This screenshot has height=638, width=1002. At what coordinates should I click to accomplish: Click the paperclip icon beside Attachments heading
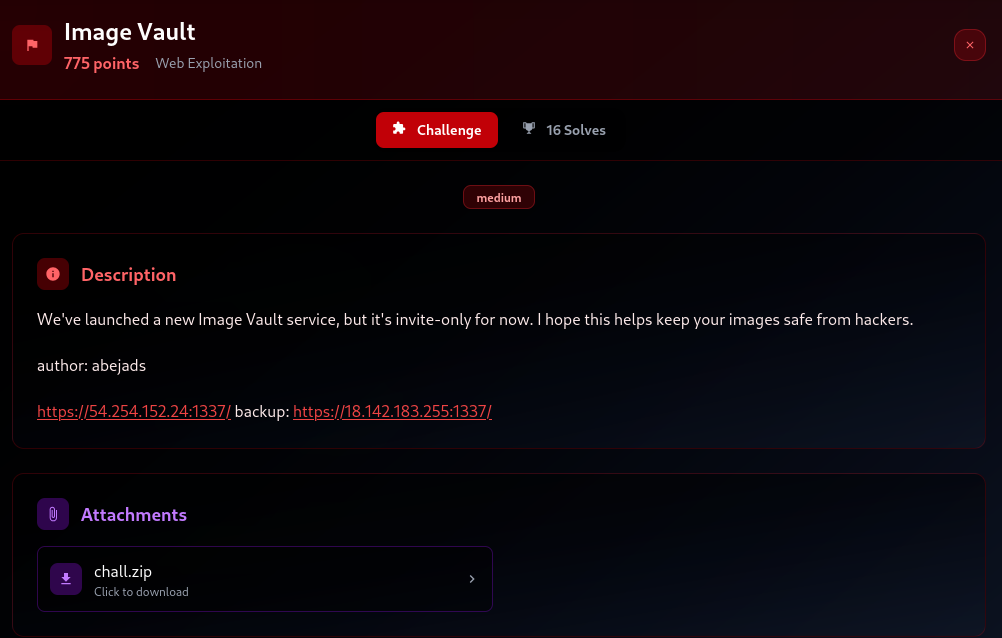[53, 514]
